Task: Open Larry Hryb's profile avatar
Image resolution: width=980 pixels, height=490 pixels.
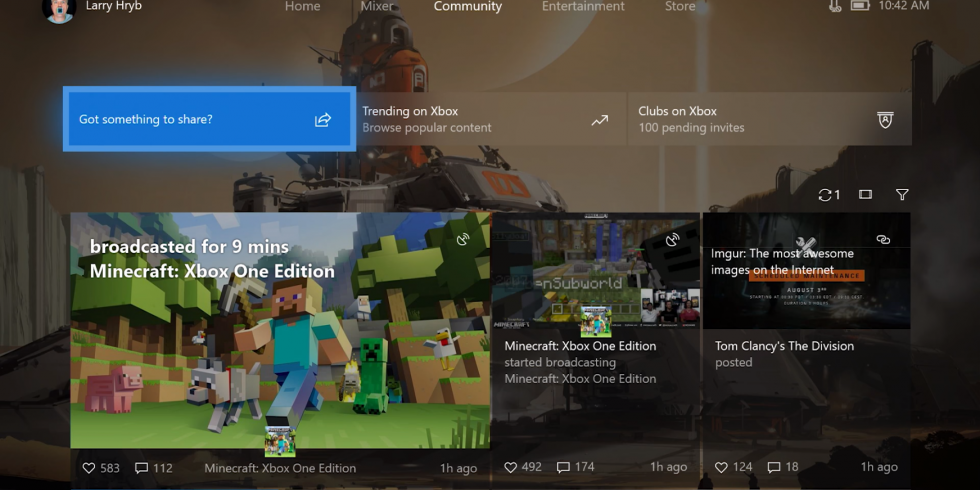Action: pyautogui.click(x=59, y=9)
